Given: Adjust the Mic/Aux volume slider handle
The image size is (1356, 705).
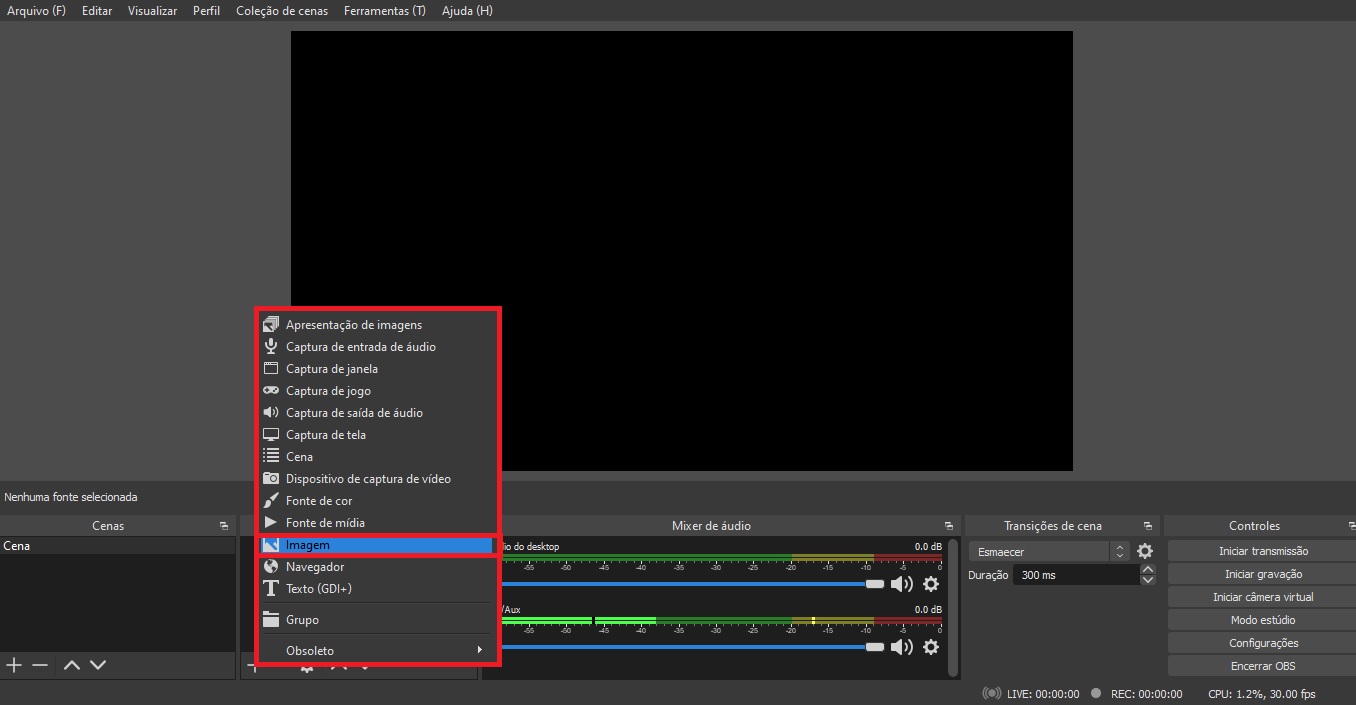Looking at the screenshot, I should pos(875,647).
